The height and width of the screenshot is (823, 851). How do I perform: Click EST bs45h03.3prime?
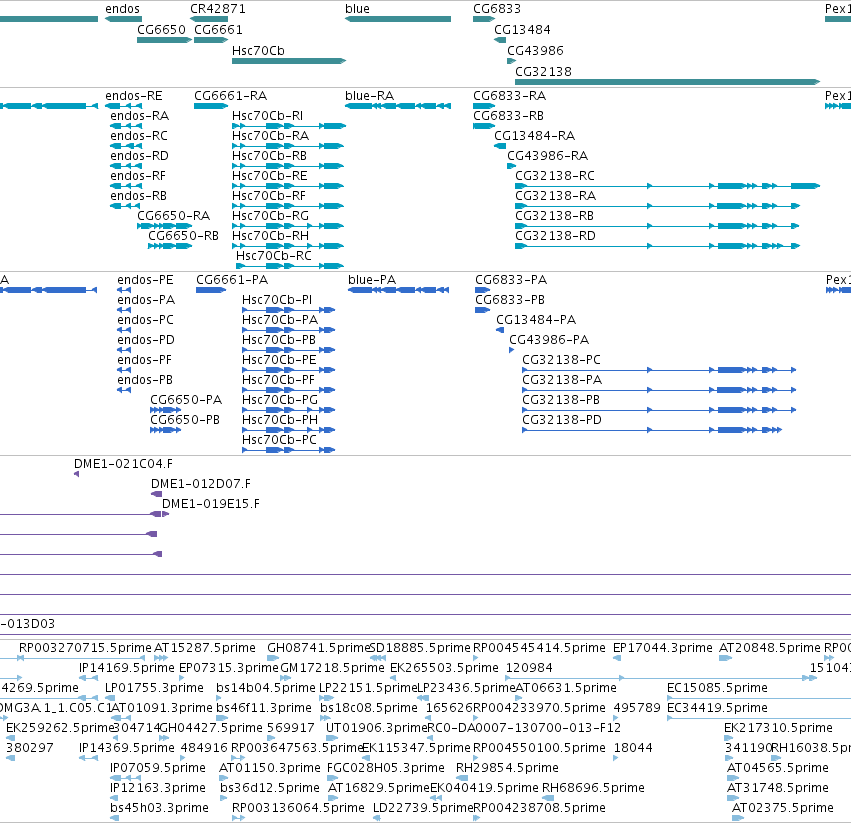click(159, 808)
